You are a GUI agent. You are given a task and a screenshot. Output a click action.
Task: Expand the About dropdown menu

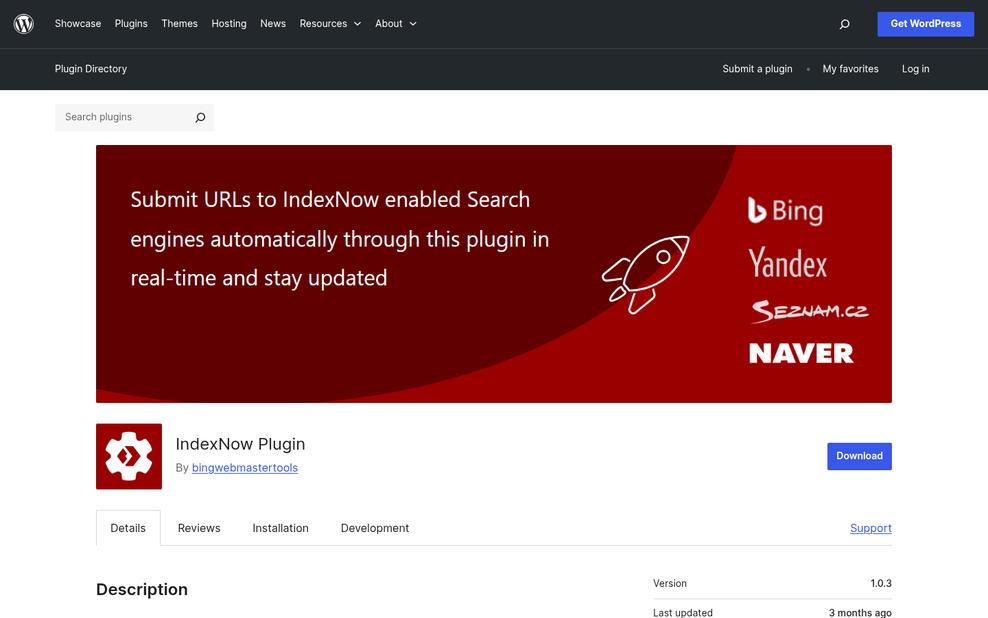(396, 23)
